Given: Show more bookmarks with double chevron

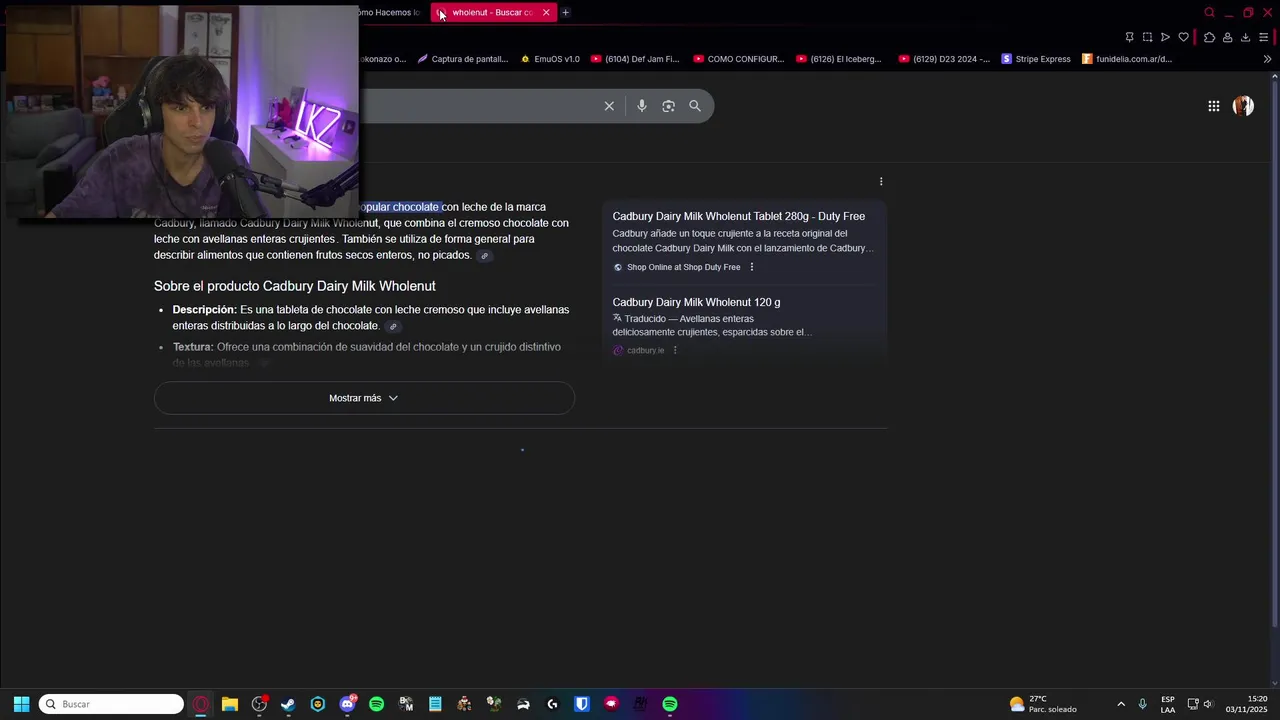Looking at the screenshot, I should pos(1267,59).
